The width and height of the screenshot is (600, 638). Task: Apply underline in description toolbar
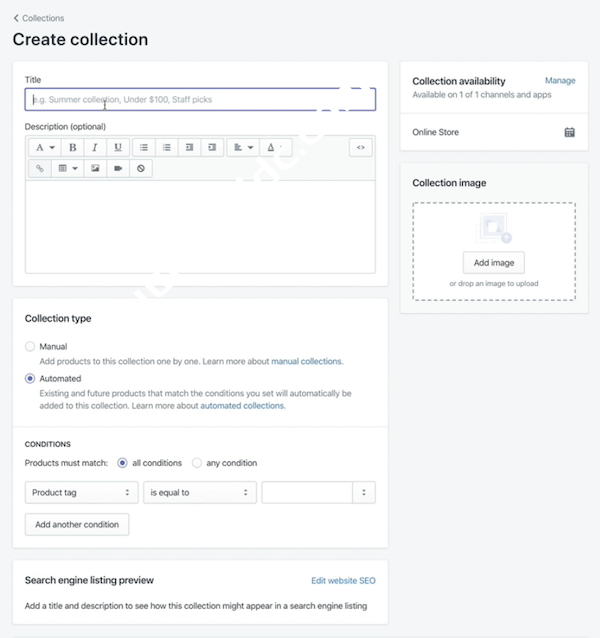[x=118, y=148]
